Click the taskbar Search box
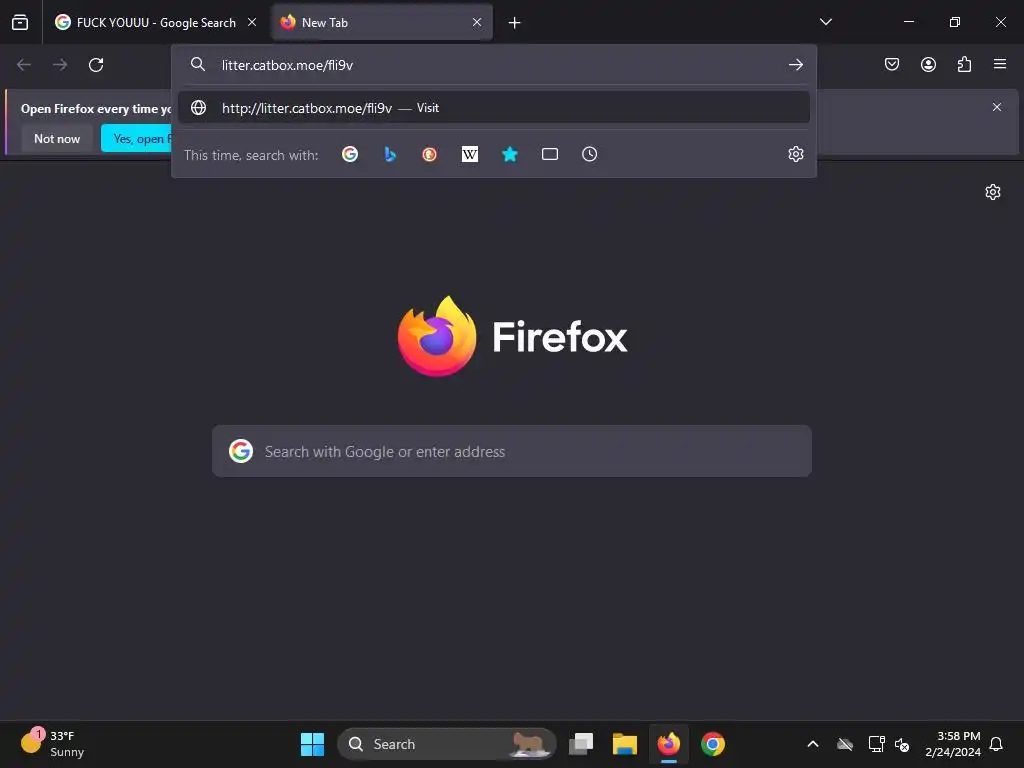The height and width of the screenshot is (768, 1024). (x=447, y=744)
